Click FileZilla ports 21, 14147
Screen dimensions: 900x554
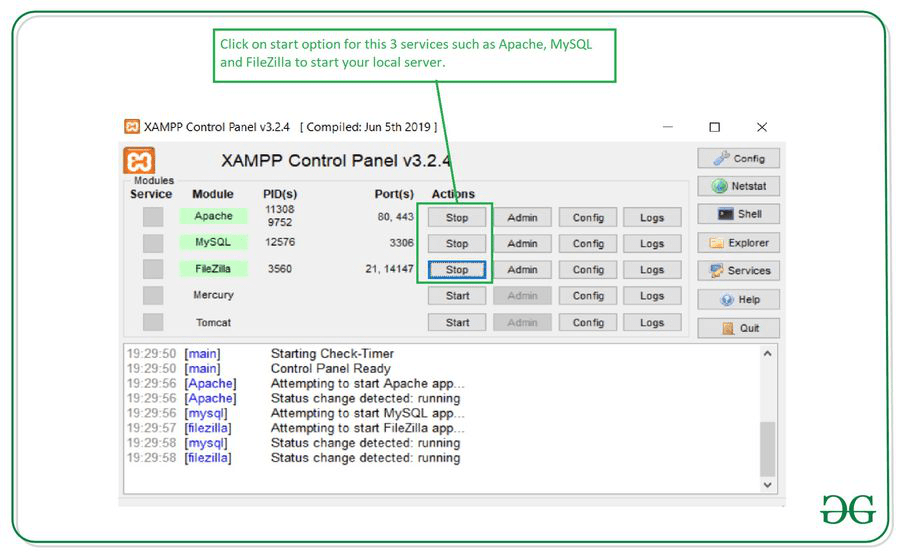(x=389, y=269)
